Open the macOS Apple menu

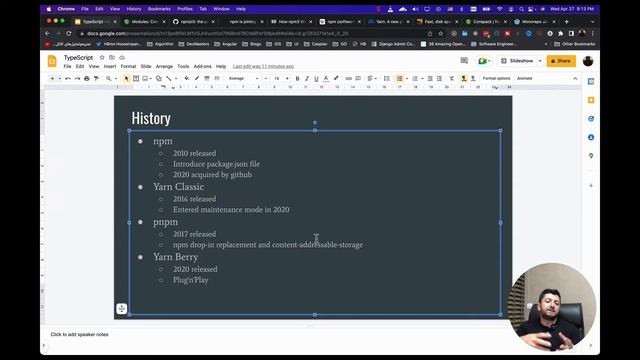tap(49, 9)
